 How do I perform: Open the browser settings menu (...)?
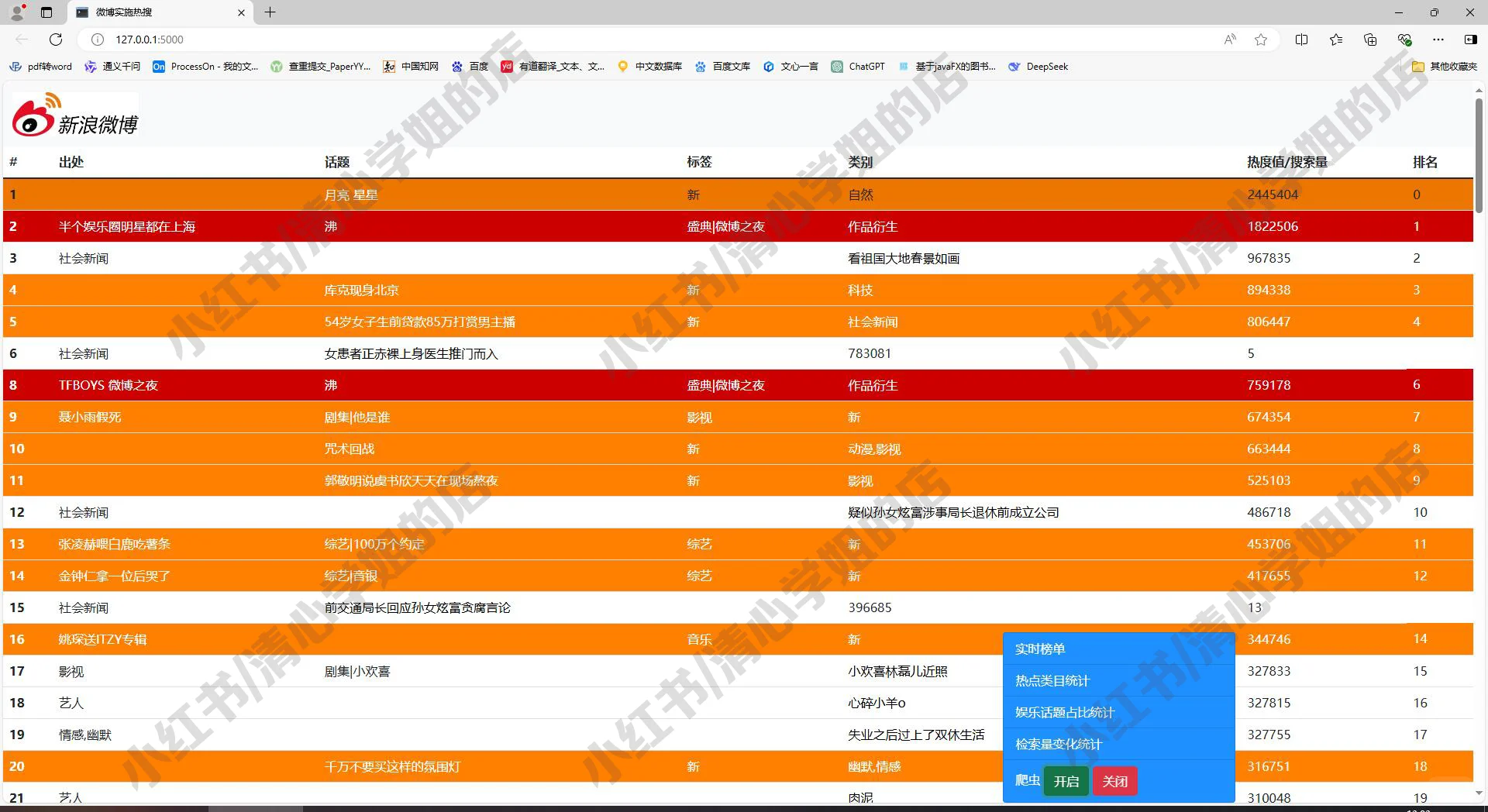click(x=1439, y=40)
